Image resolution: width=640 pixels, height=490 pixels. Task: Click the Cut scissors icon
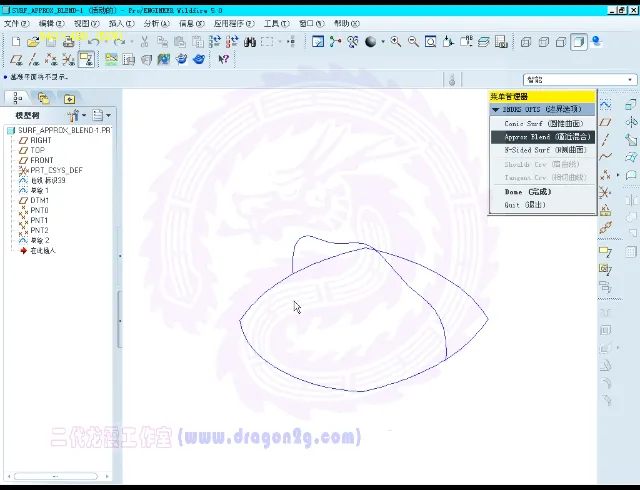[145, 42]
